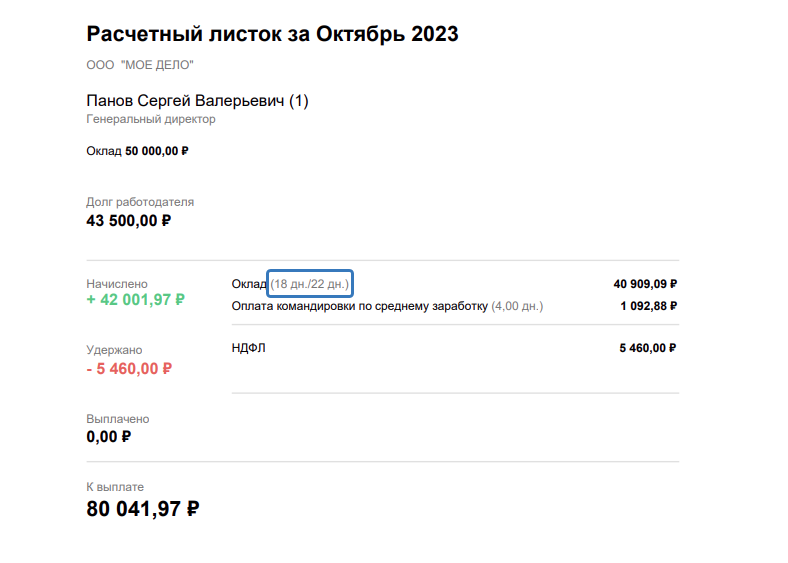Screen dimensions: 788x563
Task: Click the НДФЛ deduction row label
Action: coord(248,348)
